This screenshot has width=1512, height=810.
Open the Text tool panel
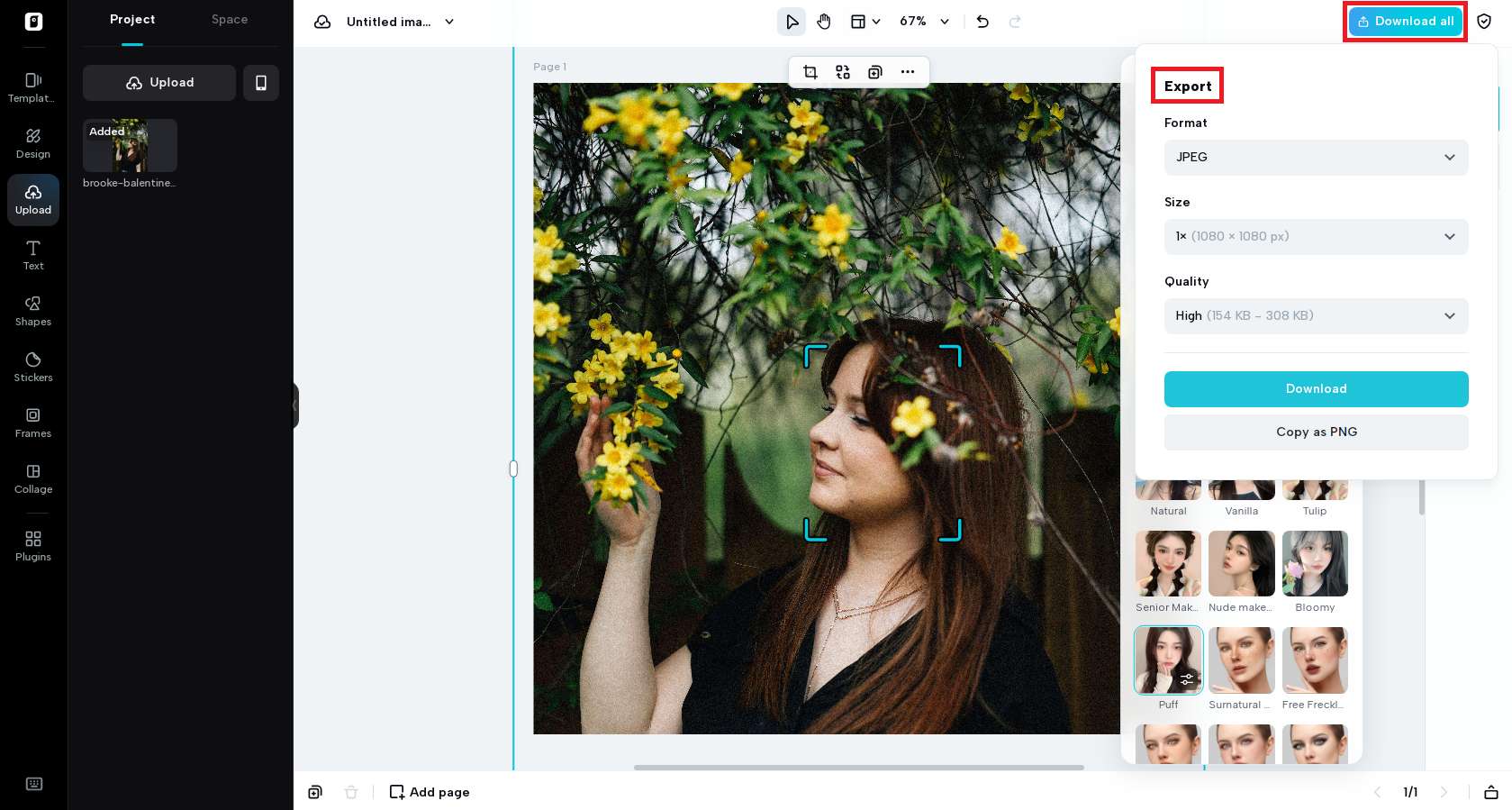[33, 255]
